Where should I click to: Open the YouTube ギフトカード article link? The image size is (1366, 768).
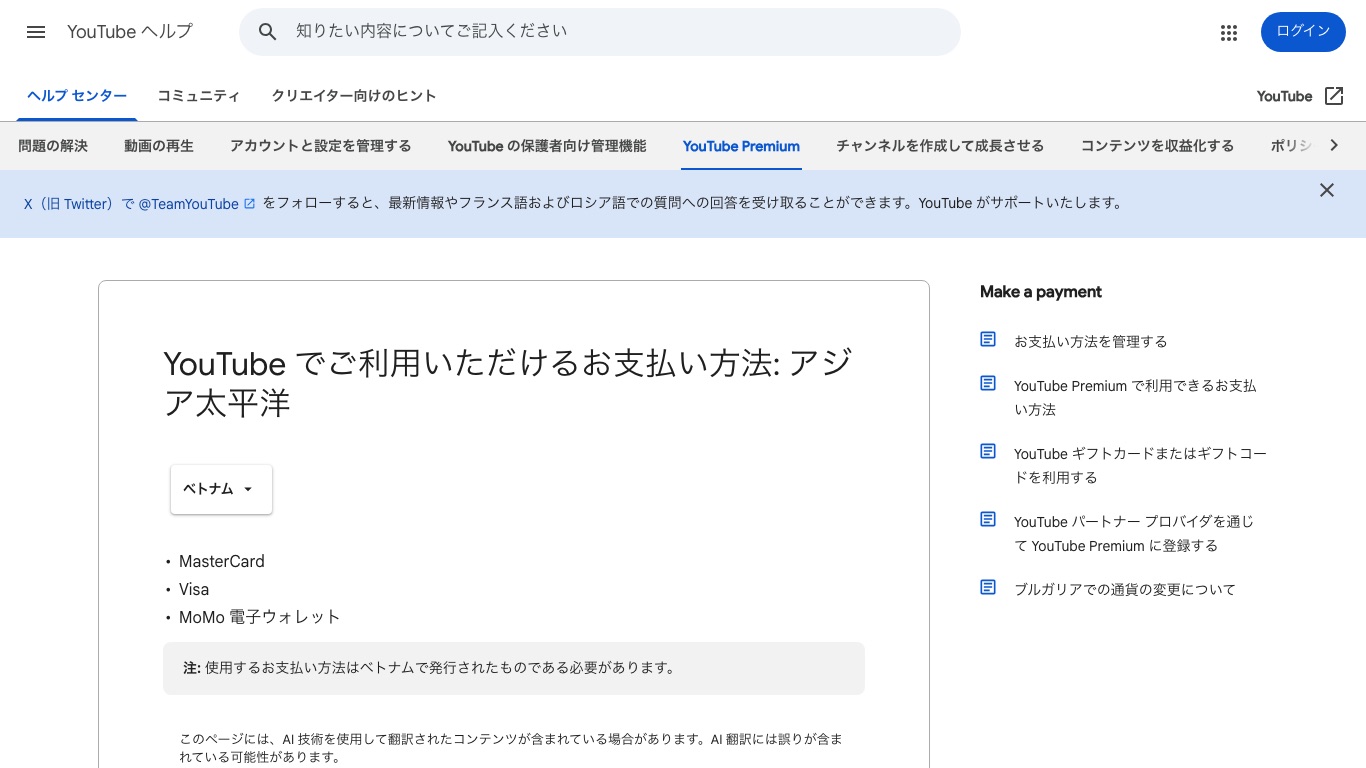pyautogui.click(x=1140, y=465)
